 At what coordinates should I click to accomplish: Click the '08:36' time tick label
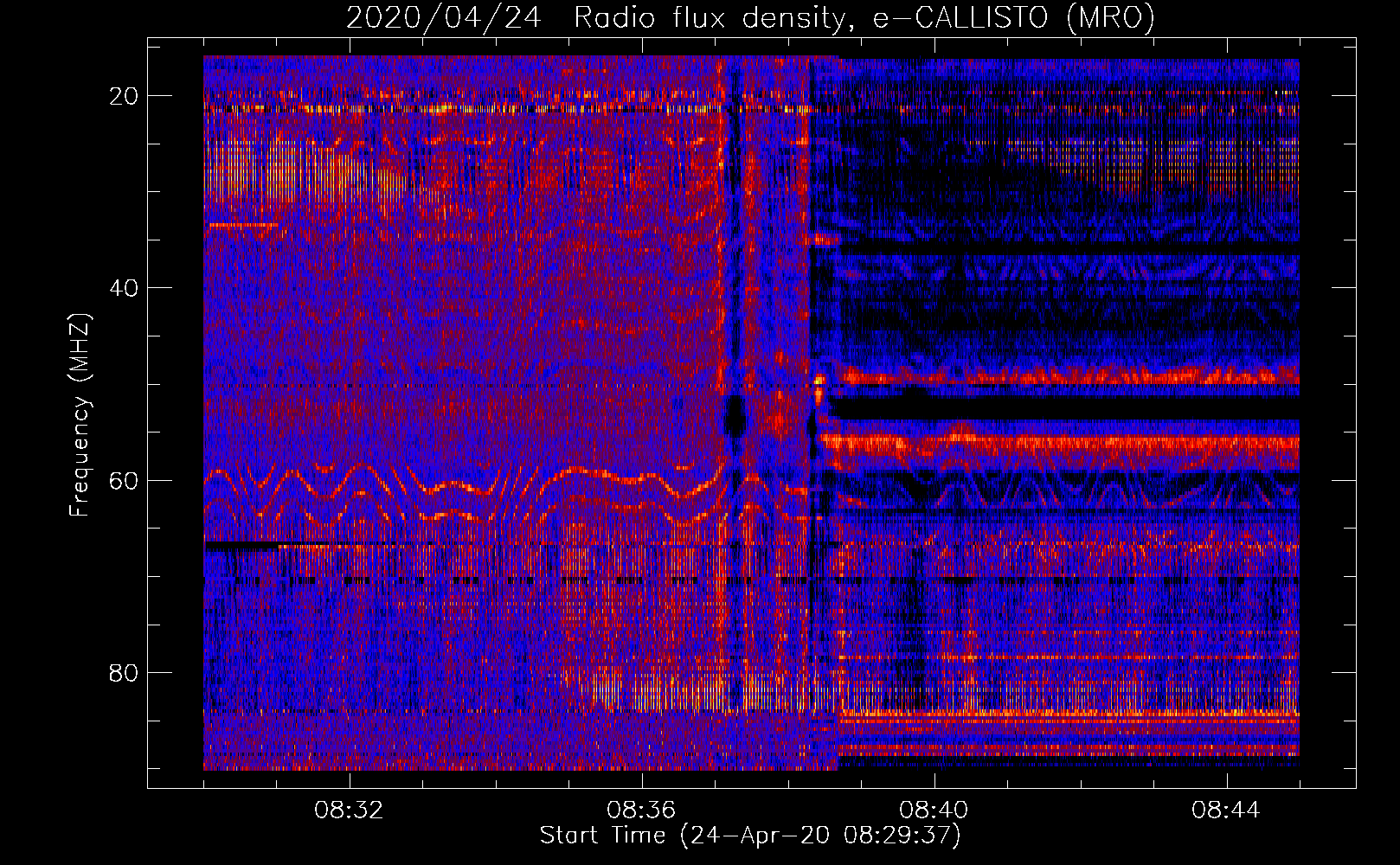click(641, 811)
